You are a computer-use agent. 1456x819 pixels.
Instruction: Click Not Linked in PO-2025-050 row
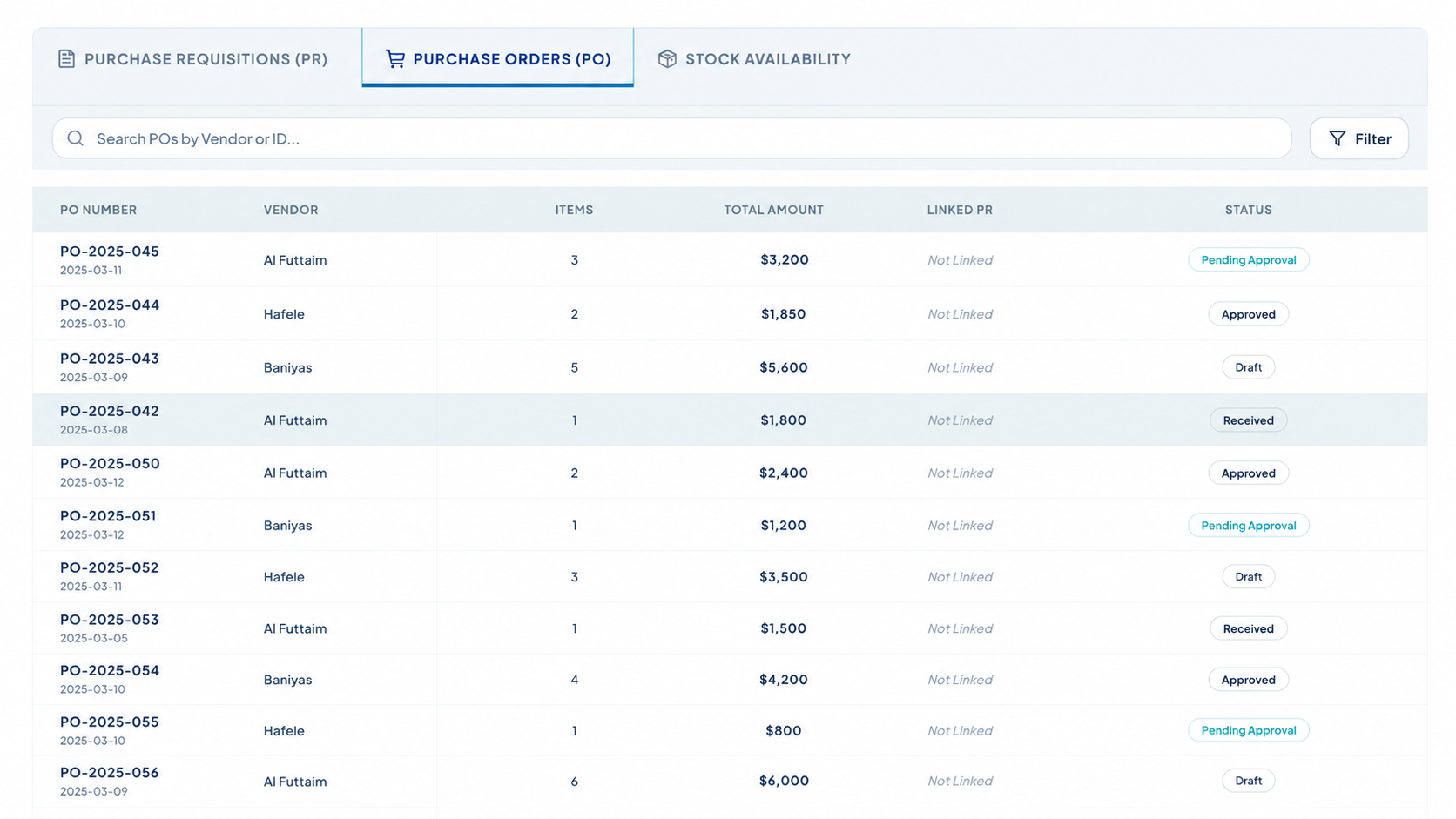[960, 473]
